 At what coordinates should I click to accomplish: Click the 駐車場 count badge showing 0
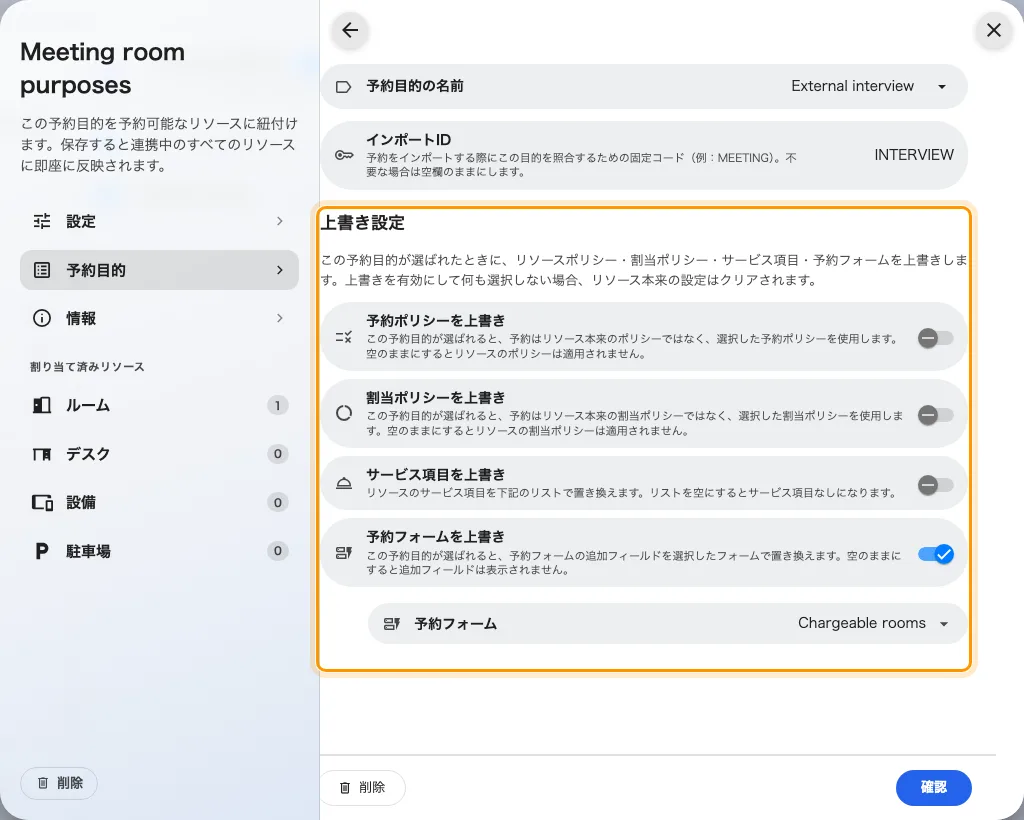(x=278, y=551)
